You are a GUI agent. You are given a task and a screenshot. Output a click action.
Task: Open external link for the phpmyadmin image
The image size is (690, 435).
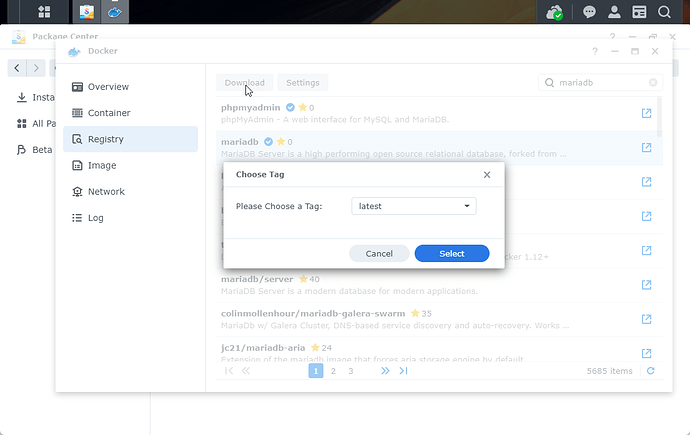[x=646, y=113]
